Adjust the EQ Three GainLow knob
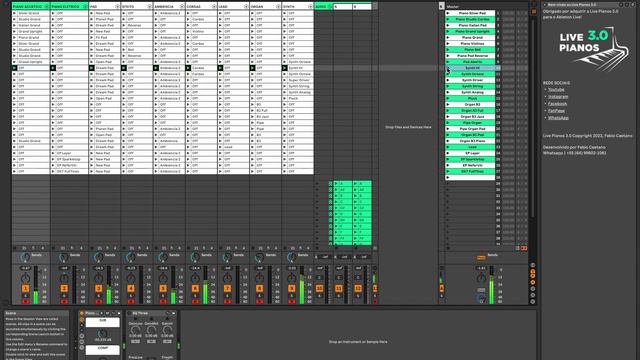 [x=136, y=330]
